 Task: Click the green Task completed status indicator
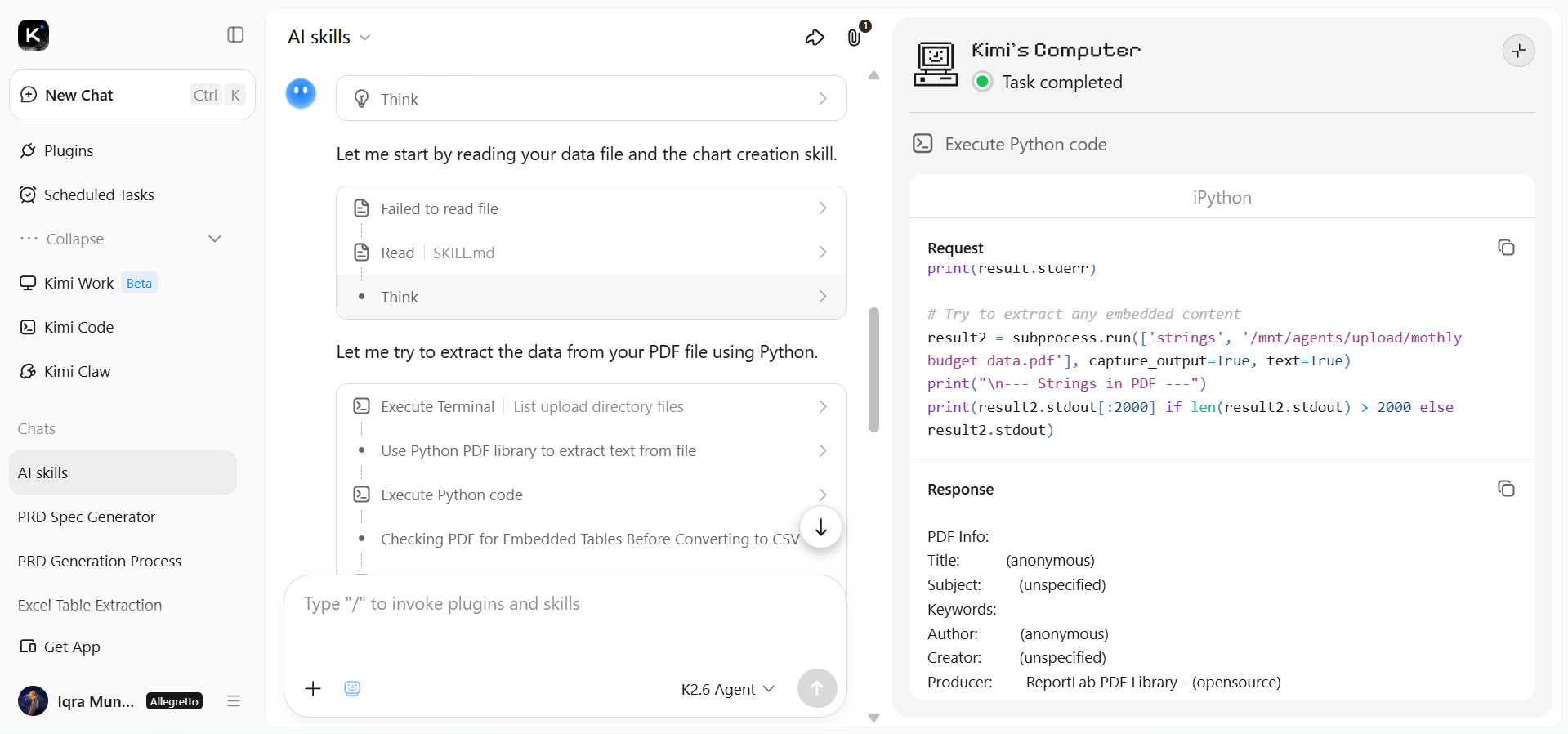[983, 82]
